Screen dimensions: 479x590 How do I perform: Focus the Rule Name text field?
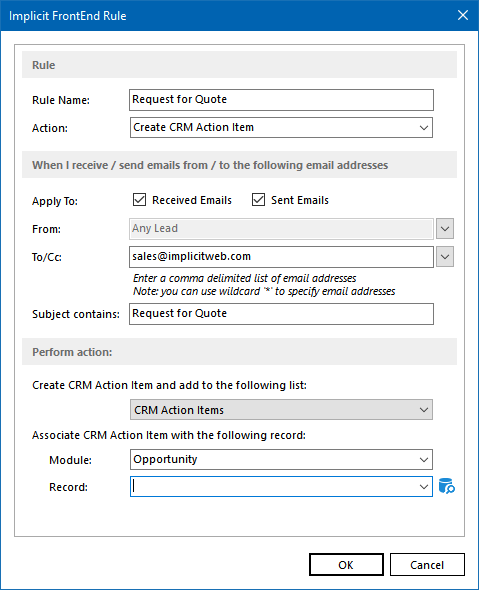point(281,100)
